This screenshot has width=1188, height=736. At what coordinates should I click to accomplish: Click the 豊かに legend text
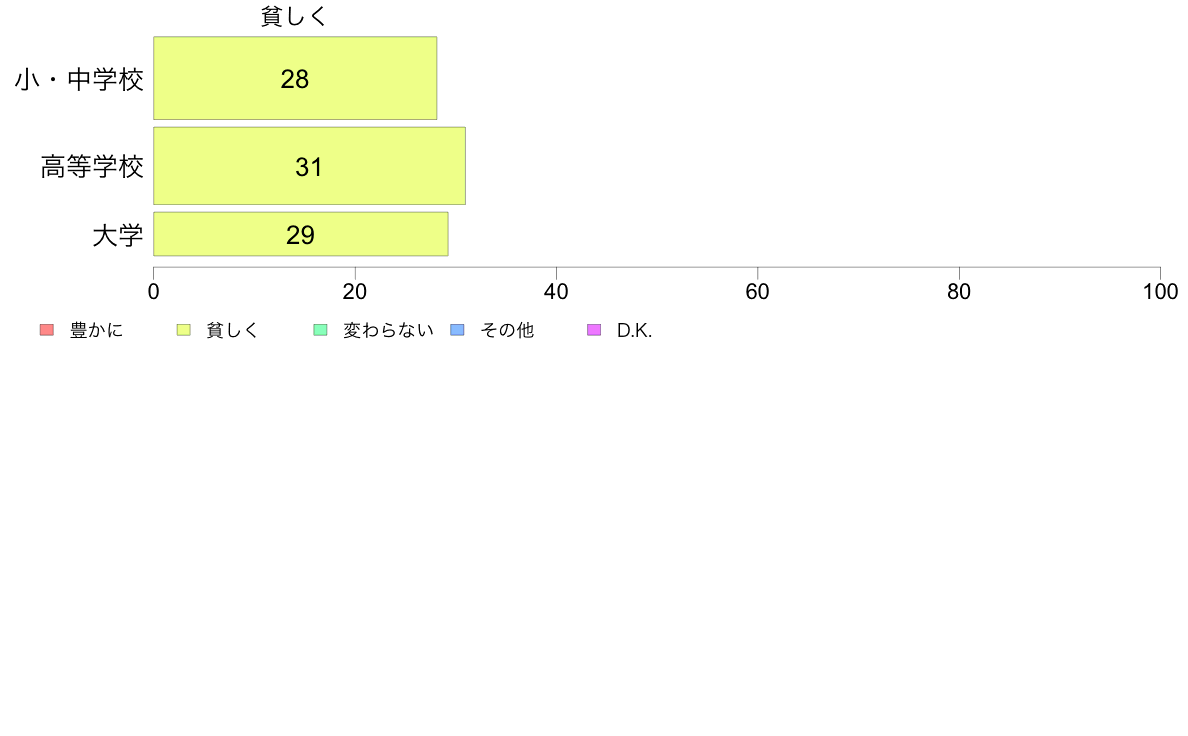pyautogui.click(x=96, y=330)
